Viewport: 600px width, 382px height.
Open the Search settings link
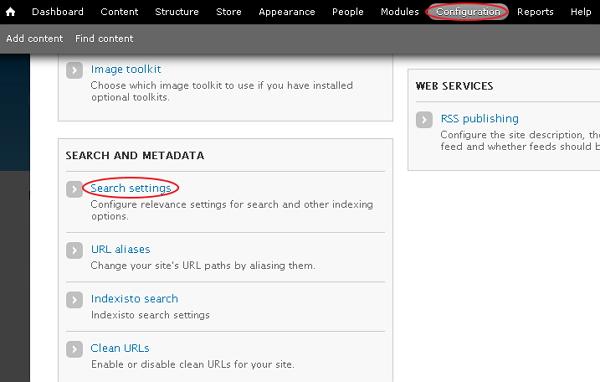click(130, 188)
